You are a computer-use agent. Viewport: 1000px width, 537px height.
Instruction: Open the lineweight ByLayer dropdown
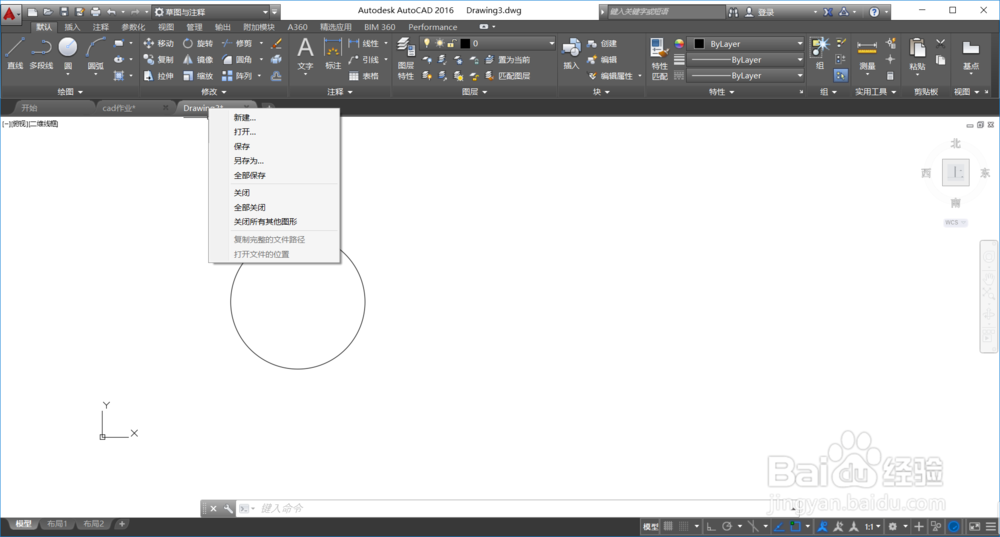[x=747, y=59]
